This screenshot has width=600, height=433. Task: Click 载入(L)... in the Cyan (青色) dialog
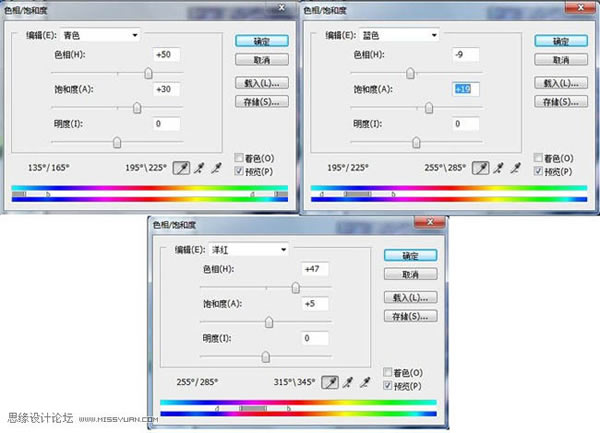click(262, 83)
